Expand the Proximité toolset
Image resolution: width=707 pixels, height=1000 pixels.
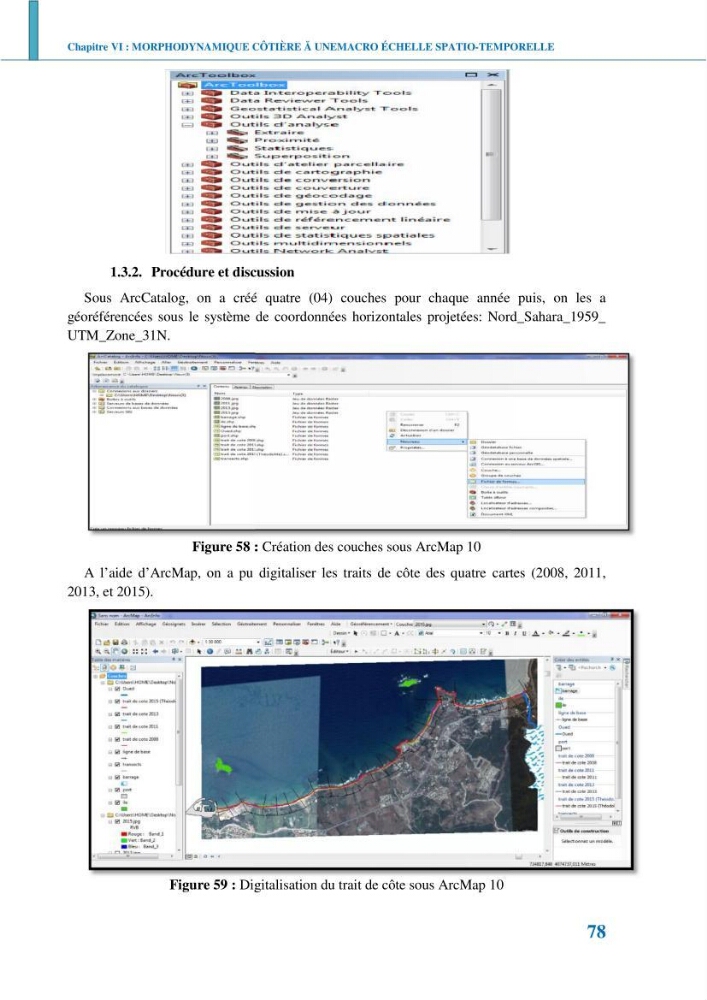click(212, 140)
